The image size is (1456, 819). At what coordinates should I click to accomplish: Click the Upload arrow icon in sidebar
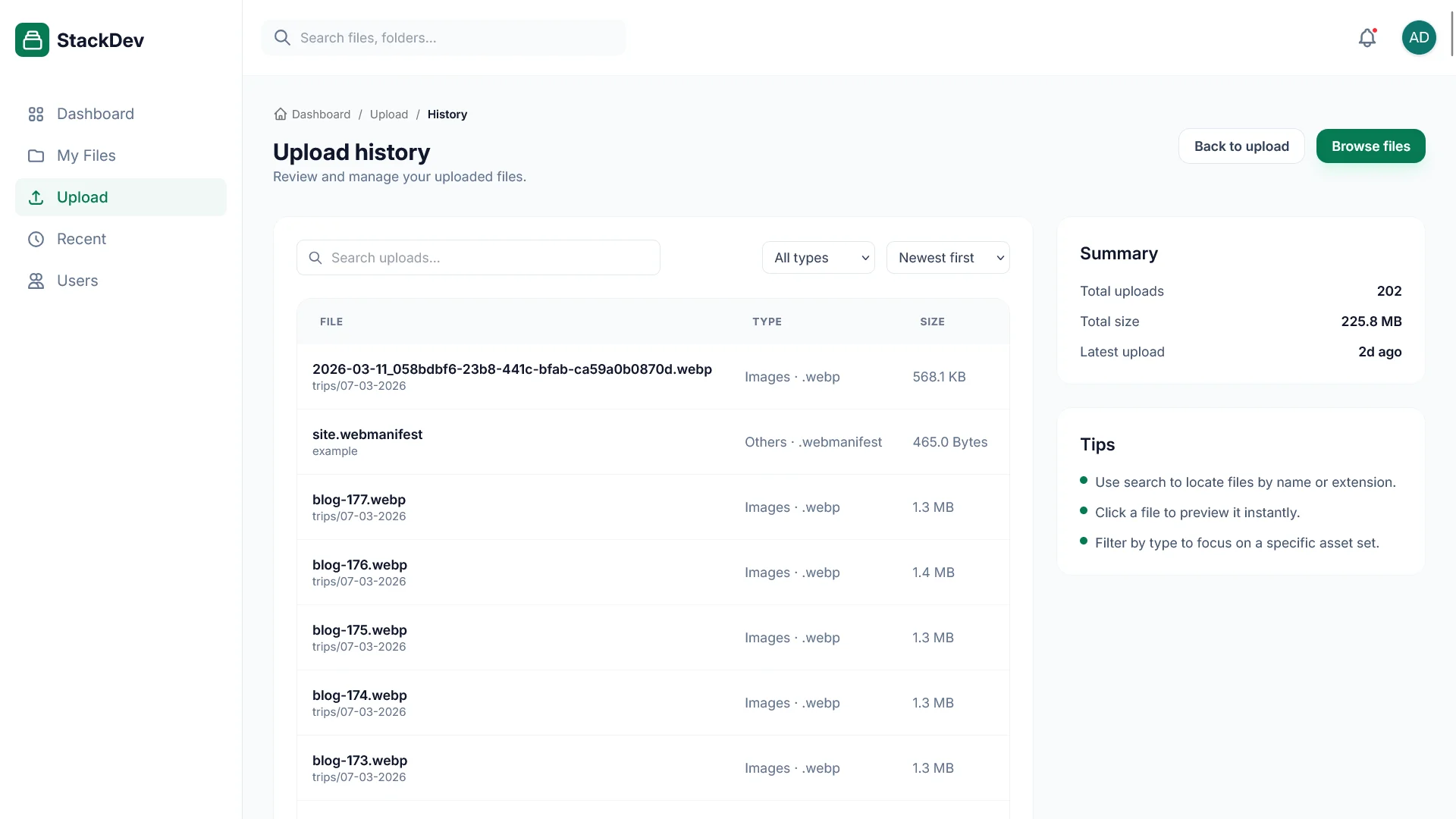pyautogui.click(x=36, y=197)
